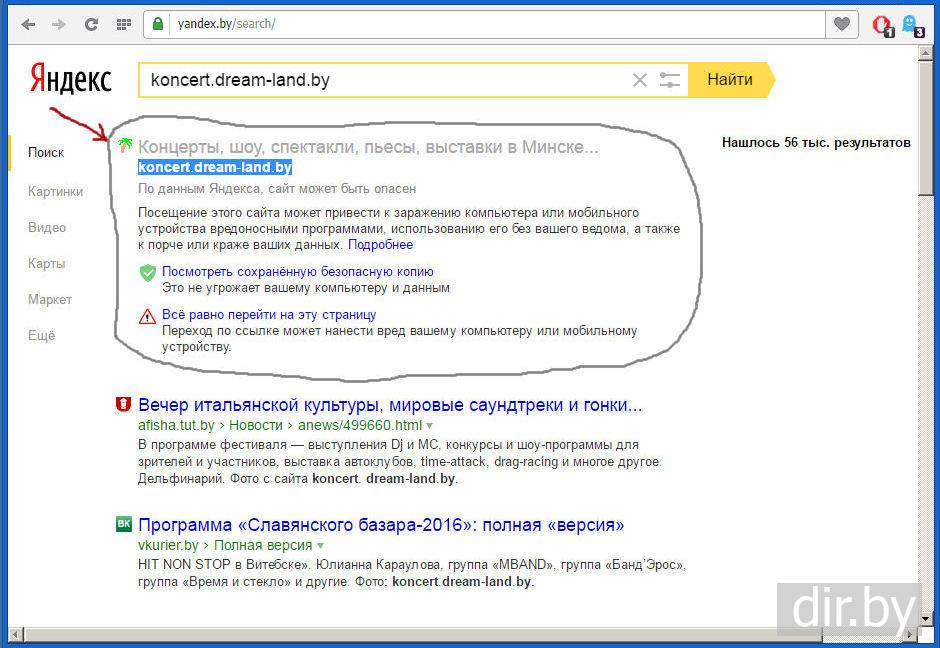Open the Карты section
The image size is (940, 648).
click(47, 263)
